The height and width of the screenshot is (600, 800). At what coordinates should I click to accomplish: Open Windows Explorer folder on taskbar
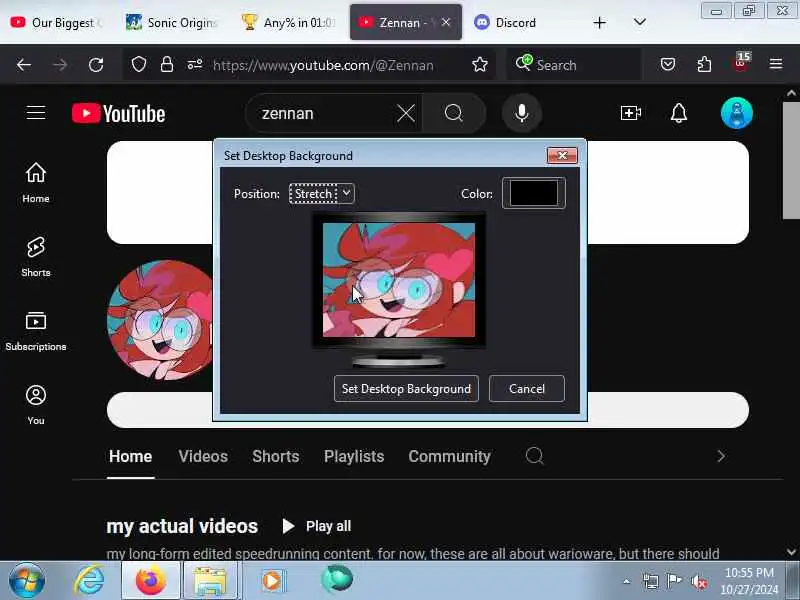tap(210, 580)
